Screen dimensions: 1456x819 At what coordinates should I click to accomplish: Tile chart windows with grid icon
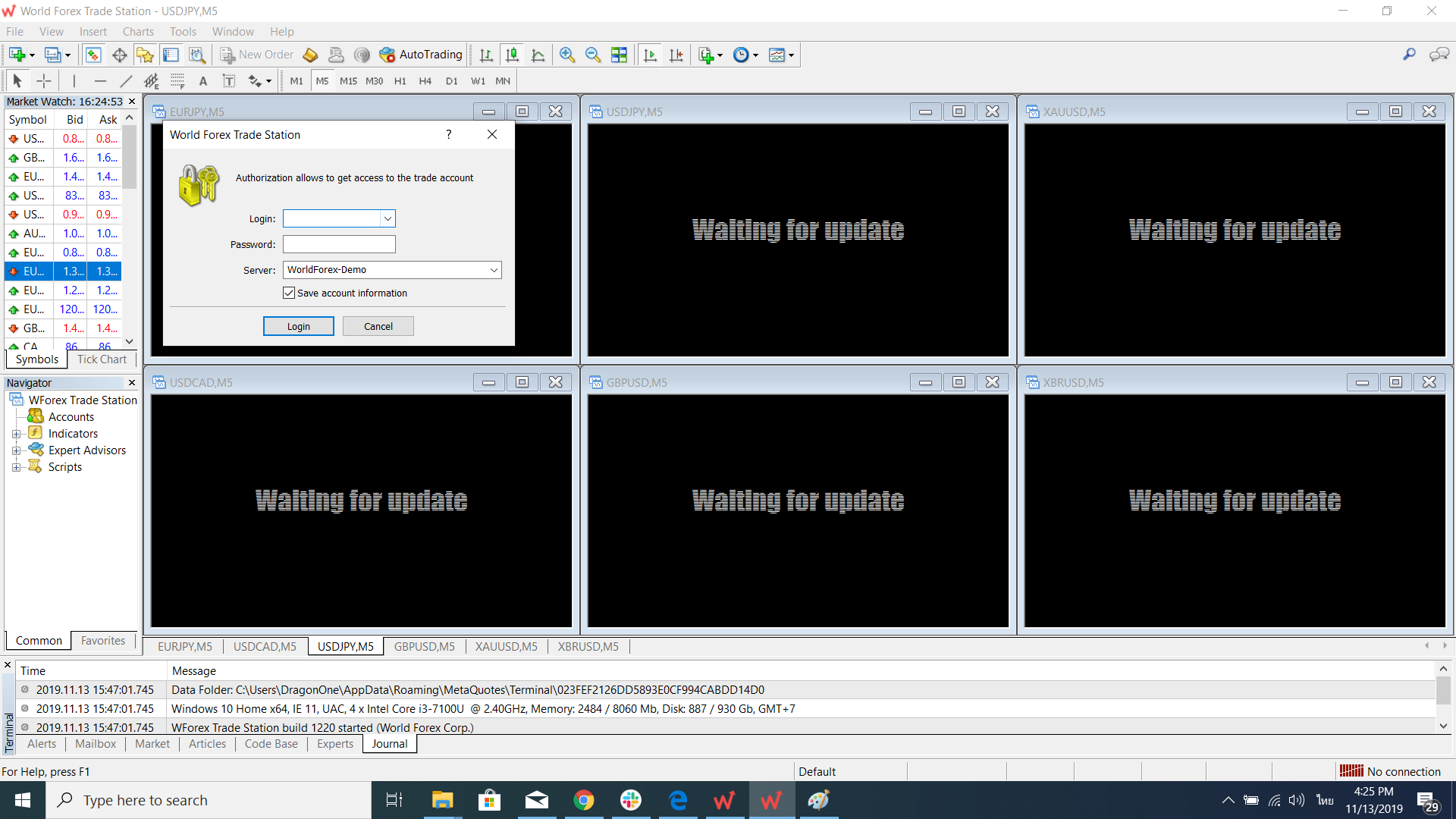tap(619, 55)
